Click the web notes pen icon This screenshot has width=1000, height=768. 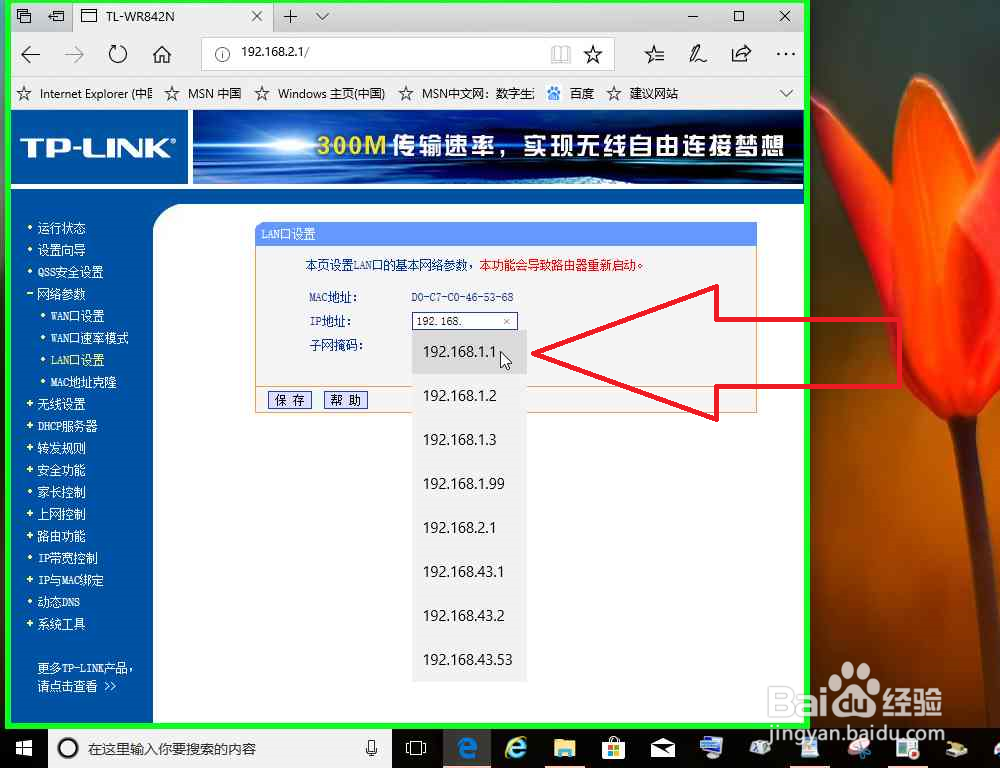tap(697, 55)
